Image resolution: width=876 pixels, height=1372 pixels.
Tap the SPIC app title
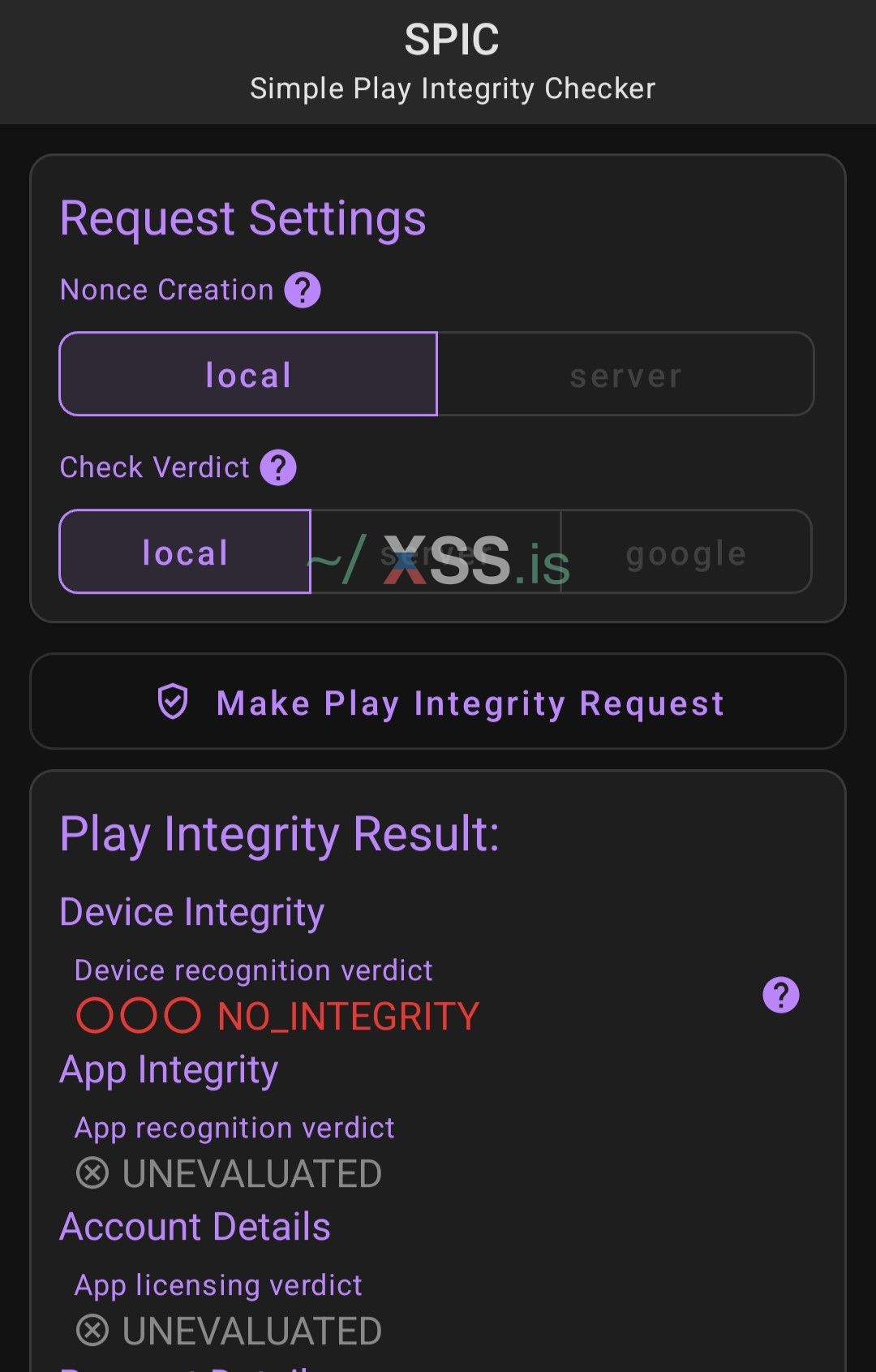click(452, 40)
